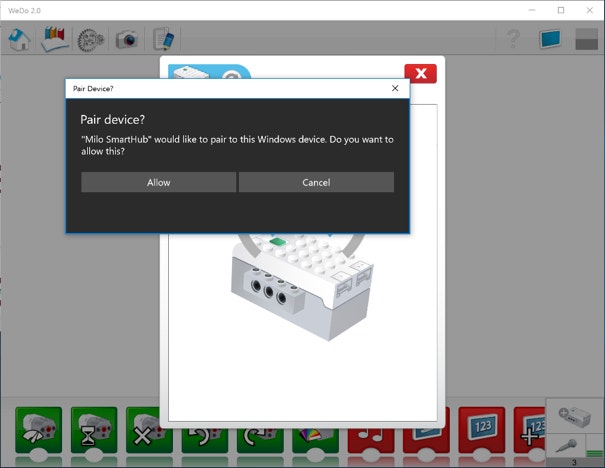Close the Pair Device dialog

[395, 88]
